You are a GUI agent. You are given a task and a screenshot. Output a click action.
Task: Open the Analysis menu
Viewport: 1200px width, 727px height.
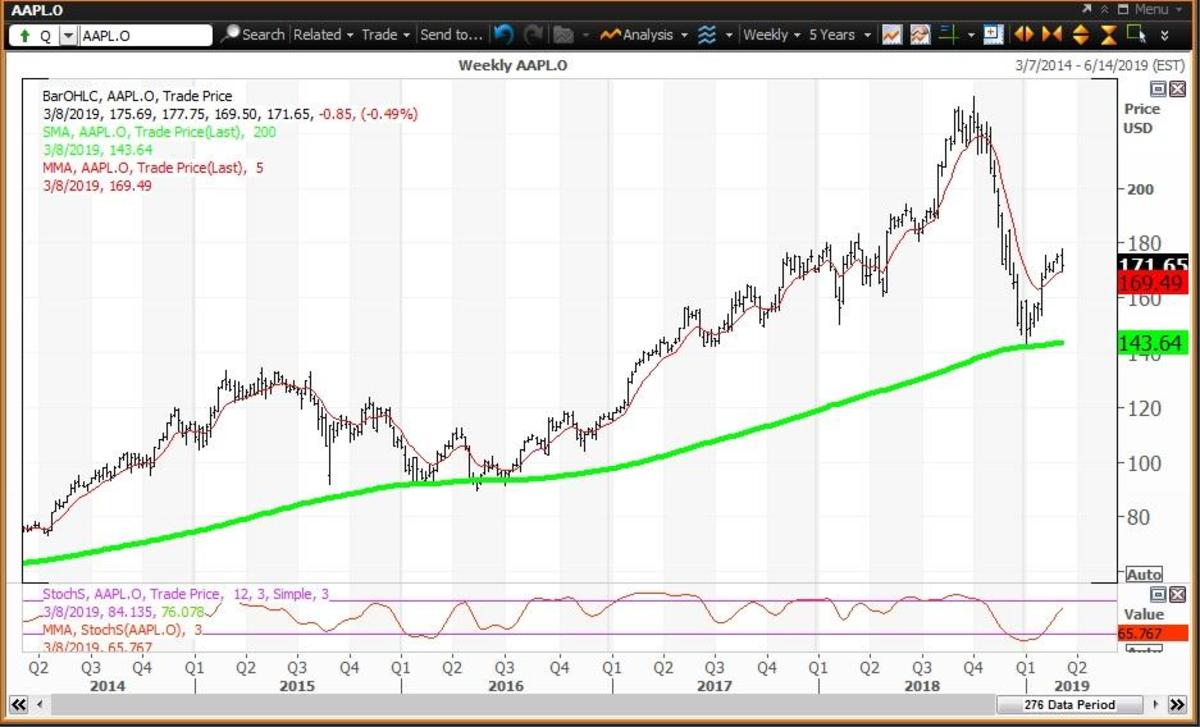tap(644, 35)
